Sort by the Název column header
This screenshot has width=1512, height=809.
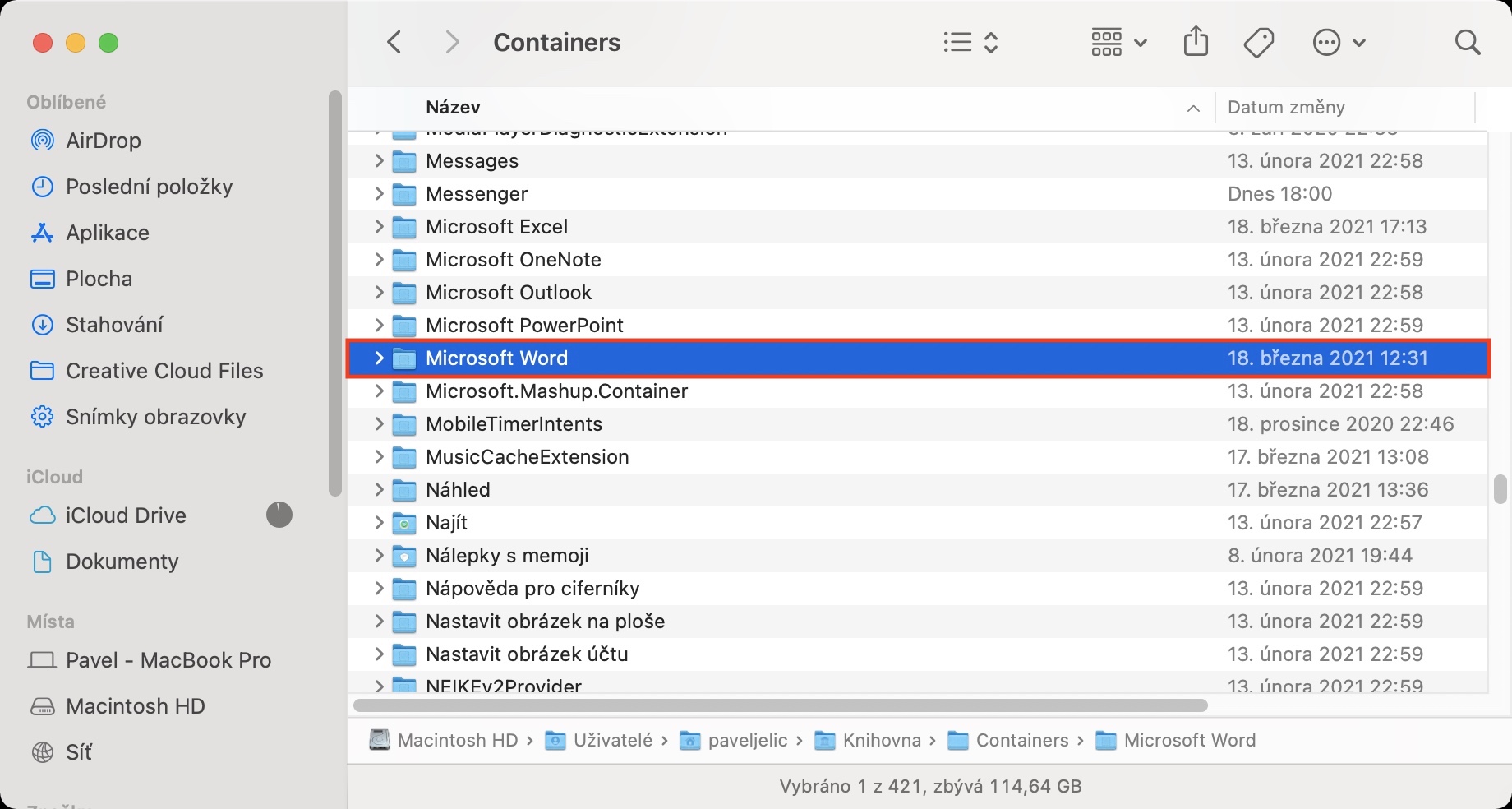coord(453,108)
